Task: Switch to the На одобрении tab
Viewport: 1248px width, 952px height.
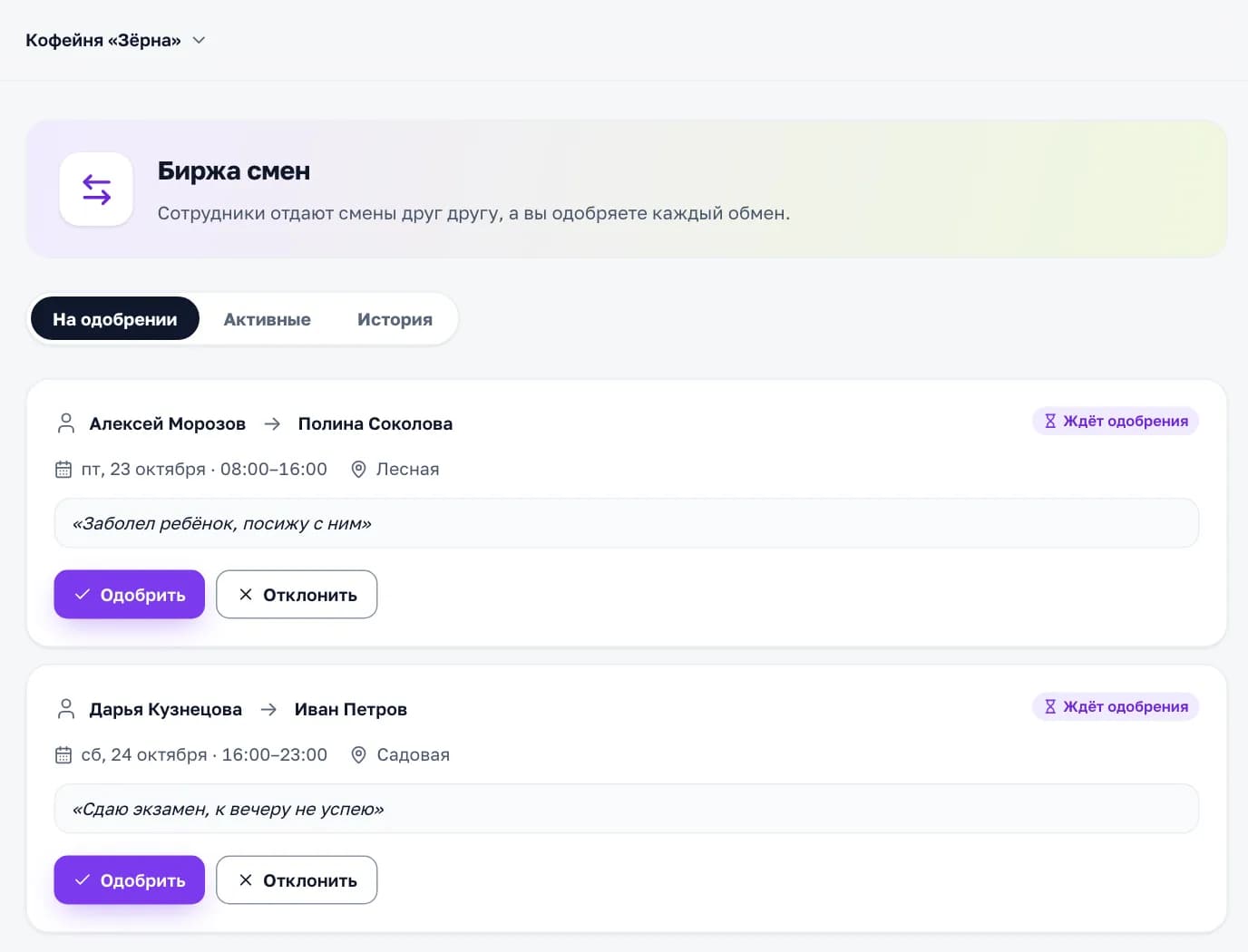Action: click(115, 319)
